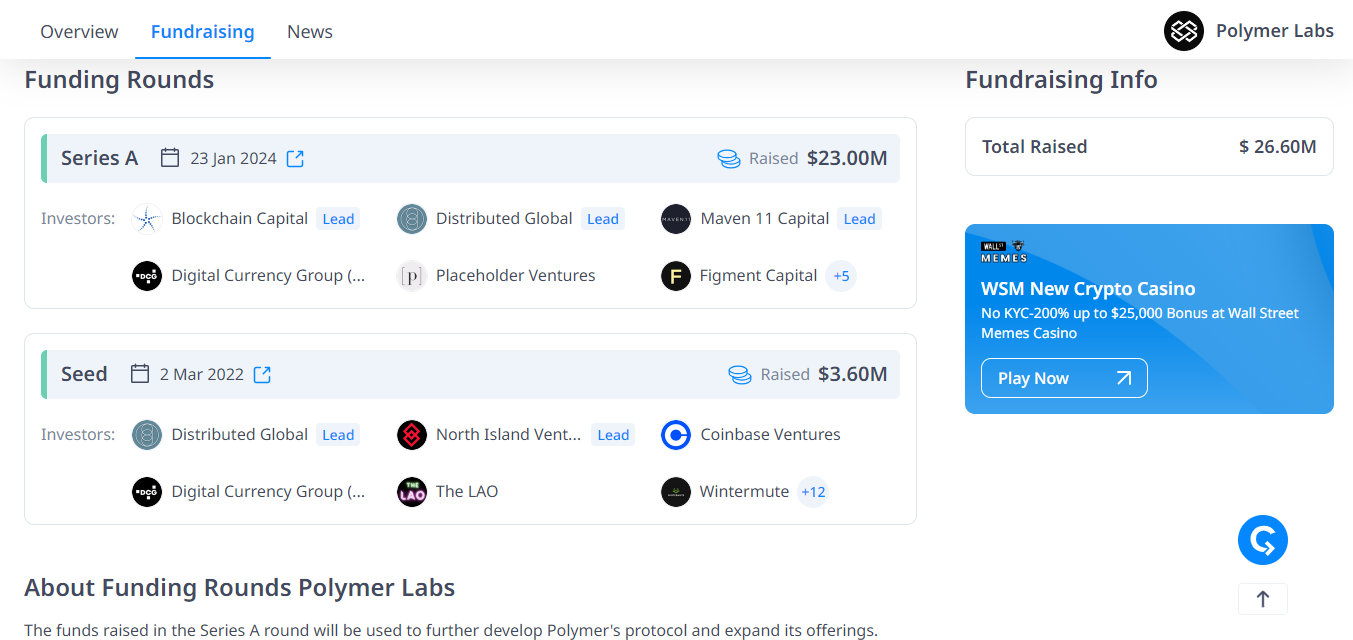Click the Placeholder Ventures logo
The image size is (1353, 640).
click(x=412, y=276)
